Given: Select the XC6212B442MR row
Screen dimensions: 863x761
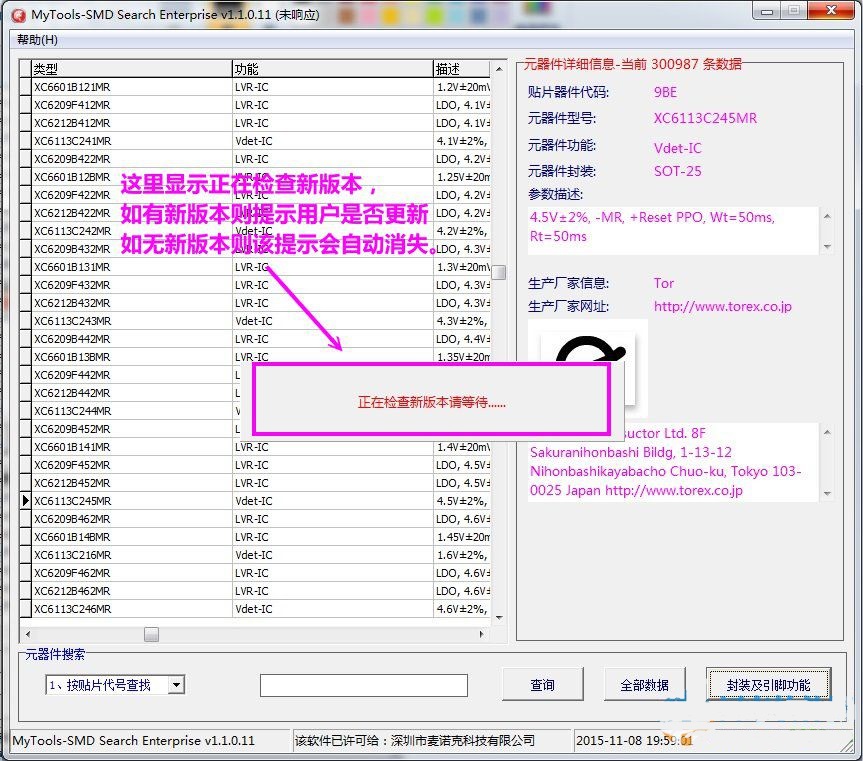Looking at the screenshot, I should [131, 393].
